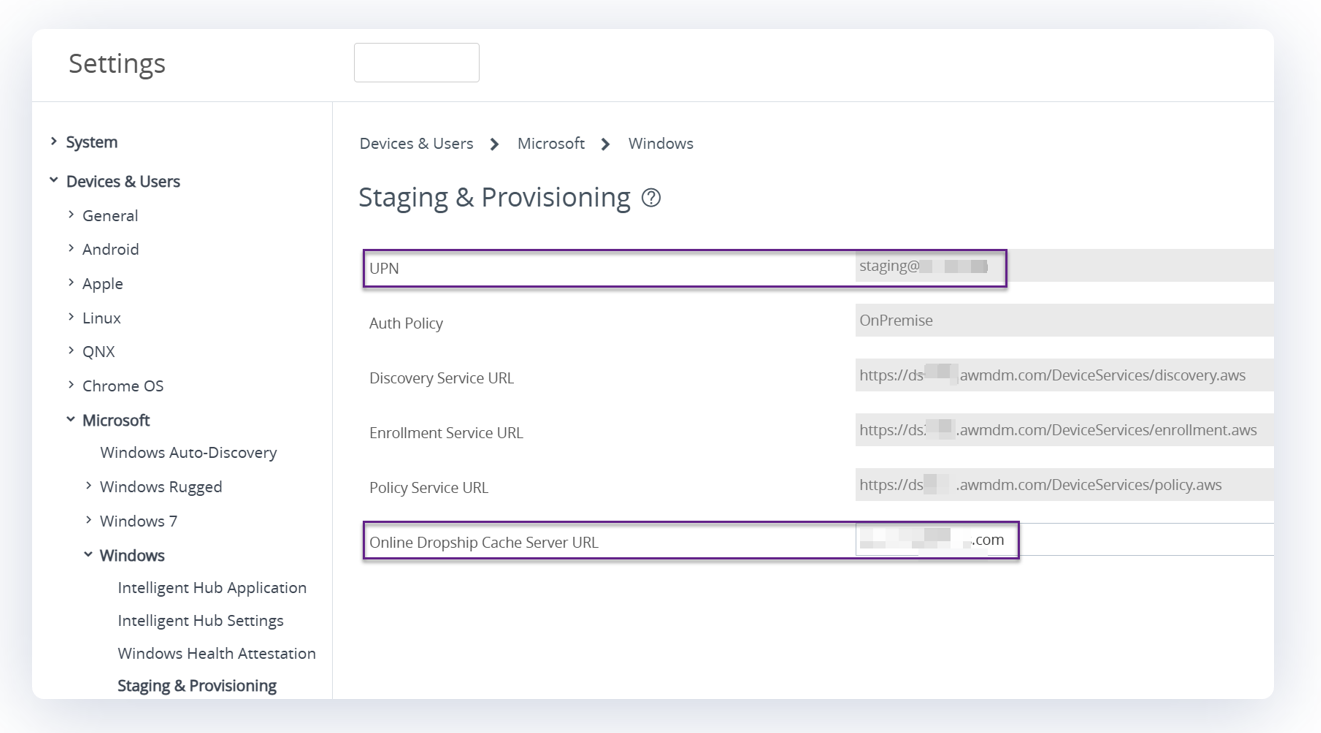Expand the Windows 7 node
The width and height of the screenshot is (1321, 733).
pos(89,521)
